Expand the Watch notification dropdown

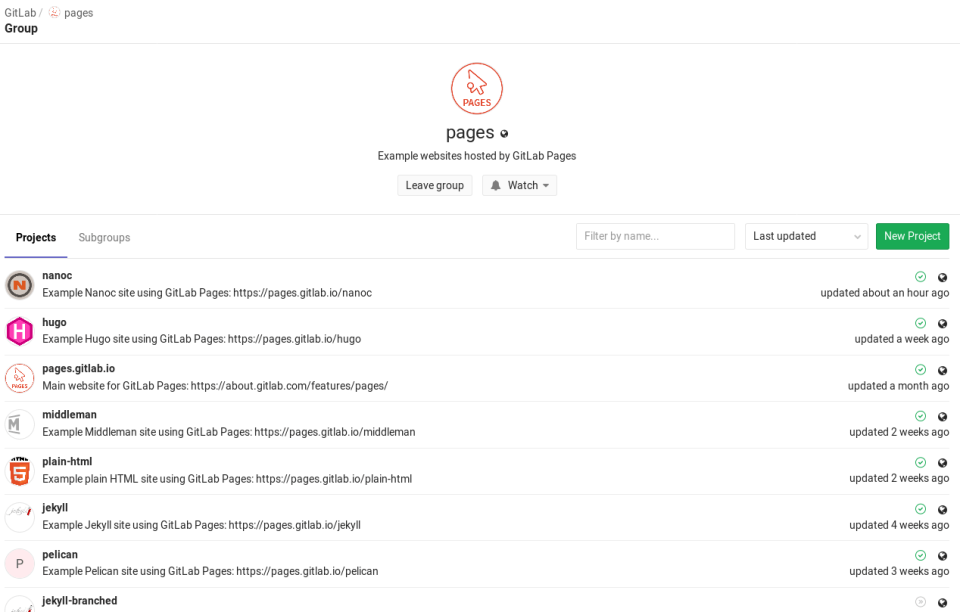[x=519, y=185]
